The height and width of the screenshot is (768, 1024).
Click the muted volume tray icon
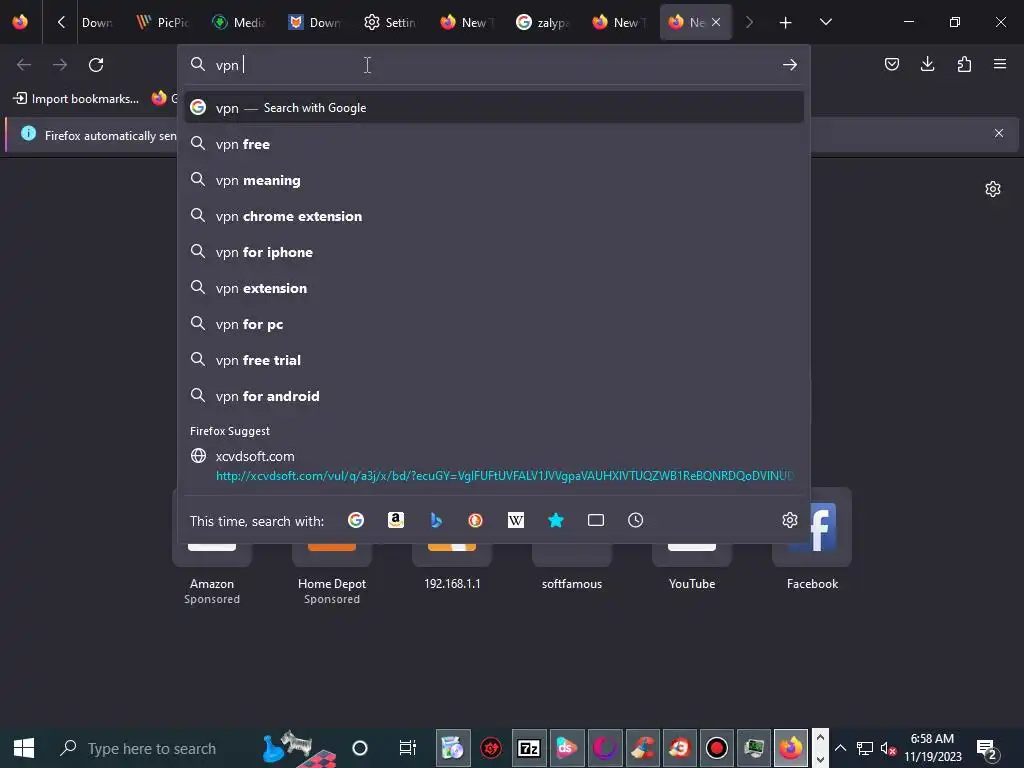coord(888,748)
